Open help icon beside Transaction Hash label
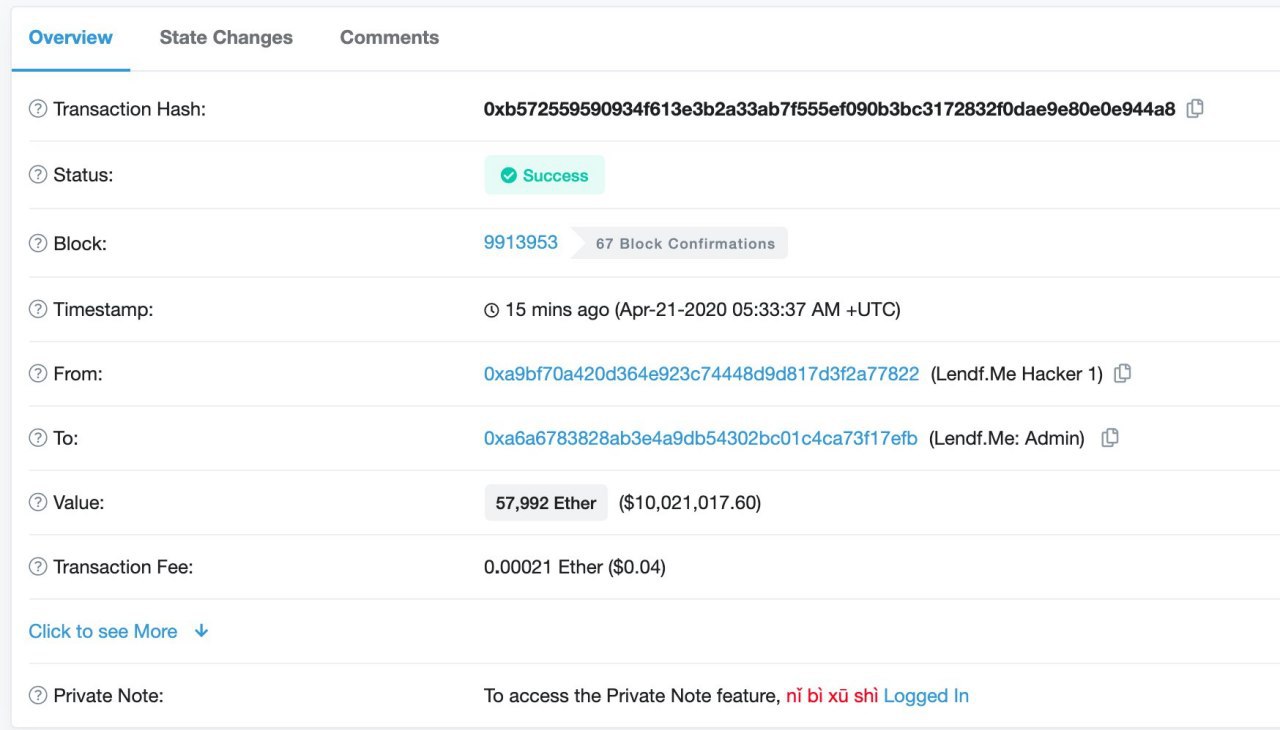Image resolution: width=1280 pixels, height=730 pixels. pos(38,109)
